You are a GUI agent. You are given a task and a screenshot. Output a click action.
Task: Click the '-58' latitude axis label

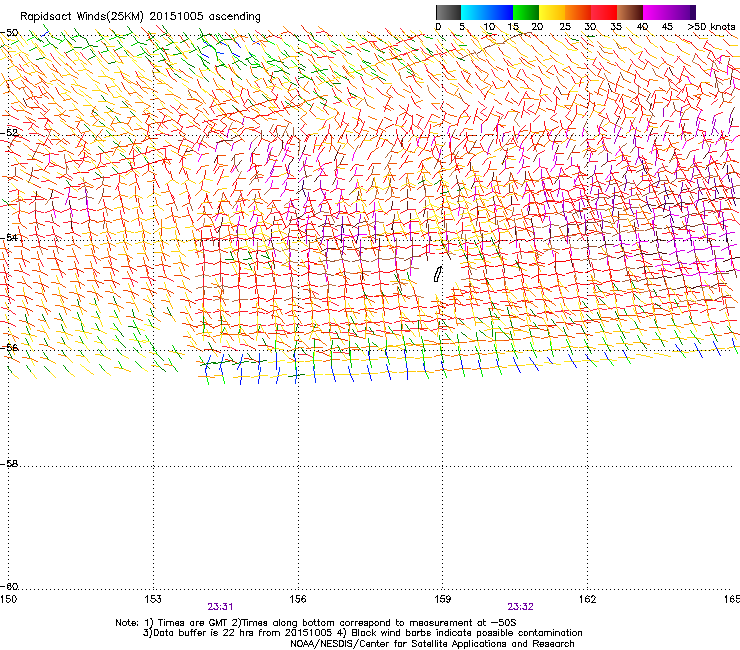[9, 464]
